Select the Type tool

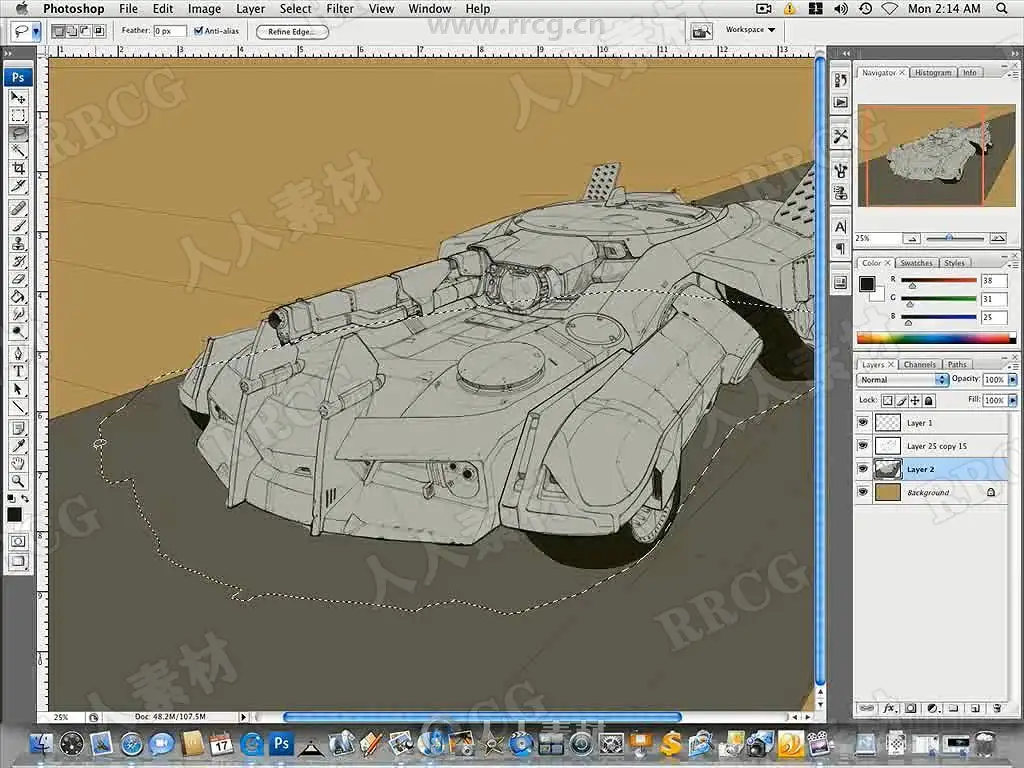click(x=18, y=372)
